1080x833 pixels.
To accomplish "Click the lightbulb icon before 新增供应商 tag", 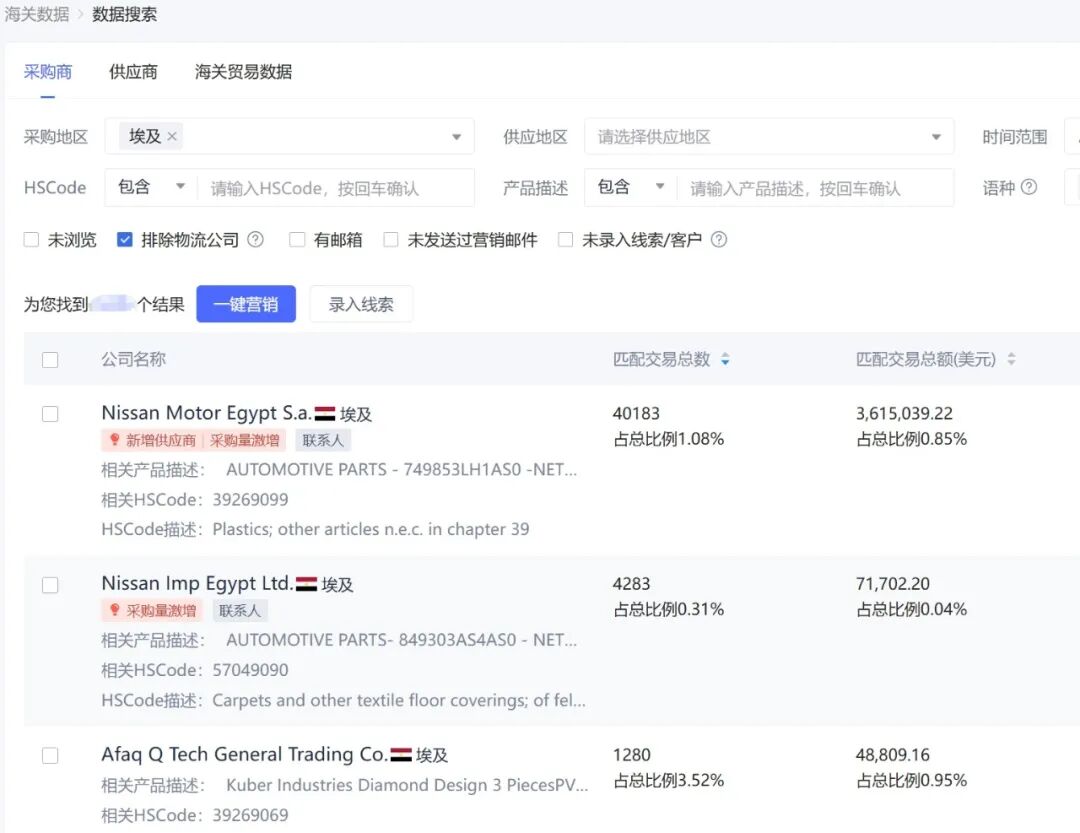I will [115, 439].
